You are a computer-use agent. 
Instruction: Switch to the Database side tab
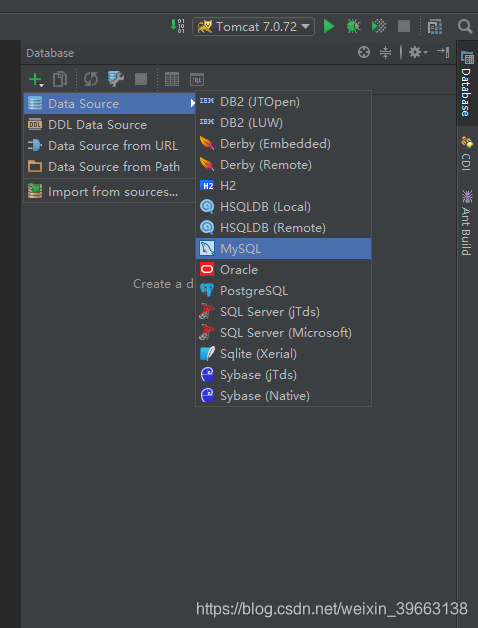467,83
